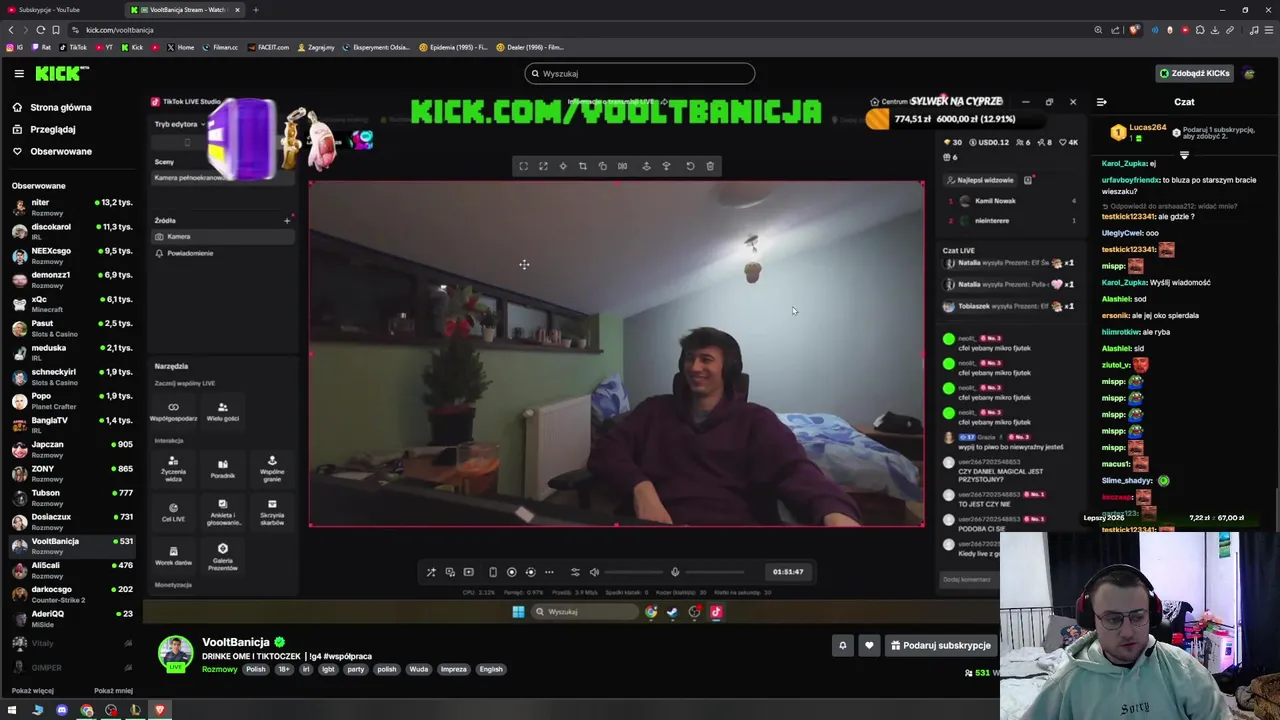This screenshot has width=1280, height=720.
Task: Focus the Wyszukaj search field on Kick
Action: pyautogui.click(x=640, y=73)
